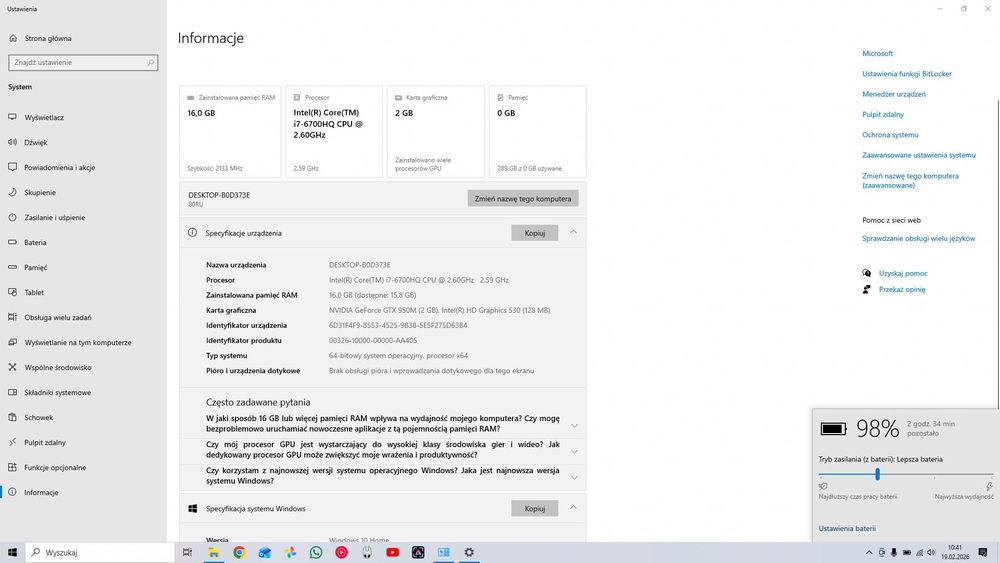
Task: Click the Pulpit zdalny sidebar icon
Action: [x=12, y=442]
